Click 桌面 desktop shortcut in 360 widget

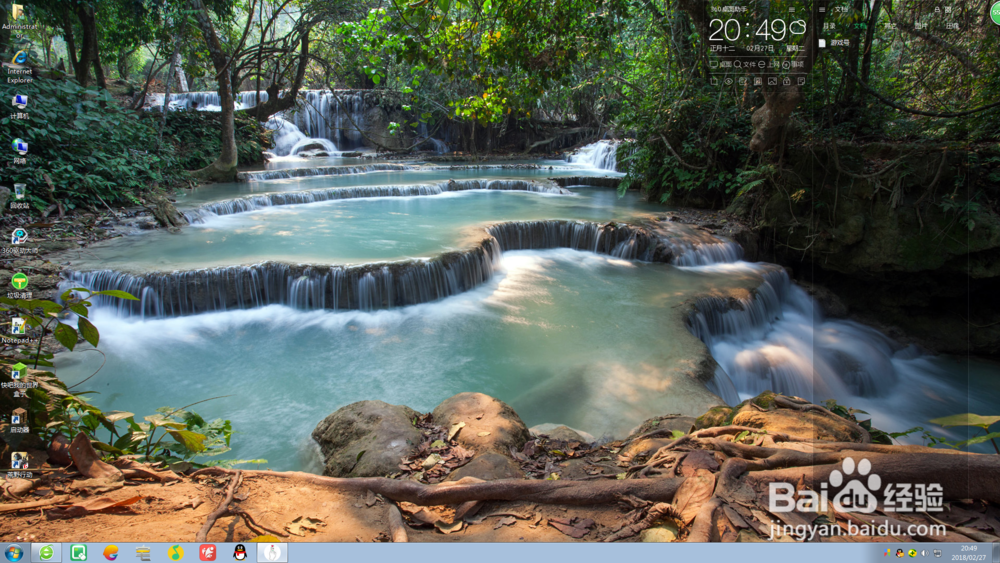coord(721,64)
